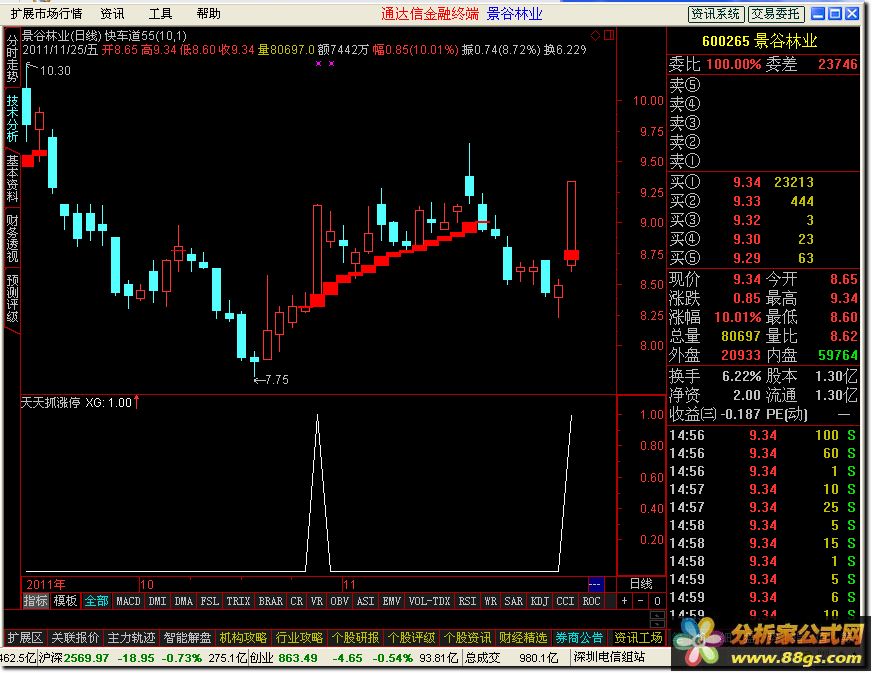
Task: Select the CCI indicator
Action: 566,601
